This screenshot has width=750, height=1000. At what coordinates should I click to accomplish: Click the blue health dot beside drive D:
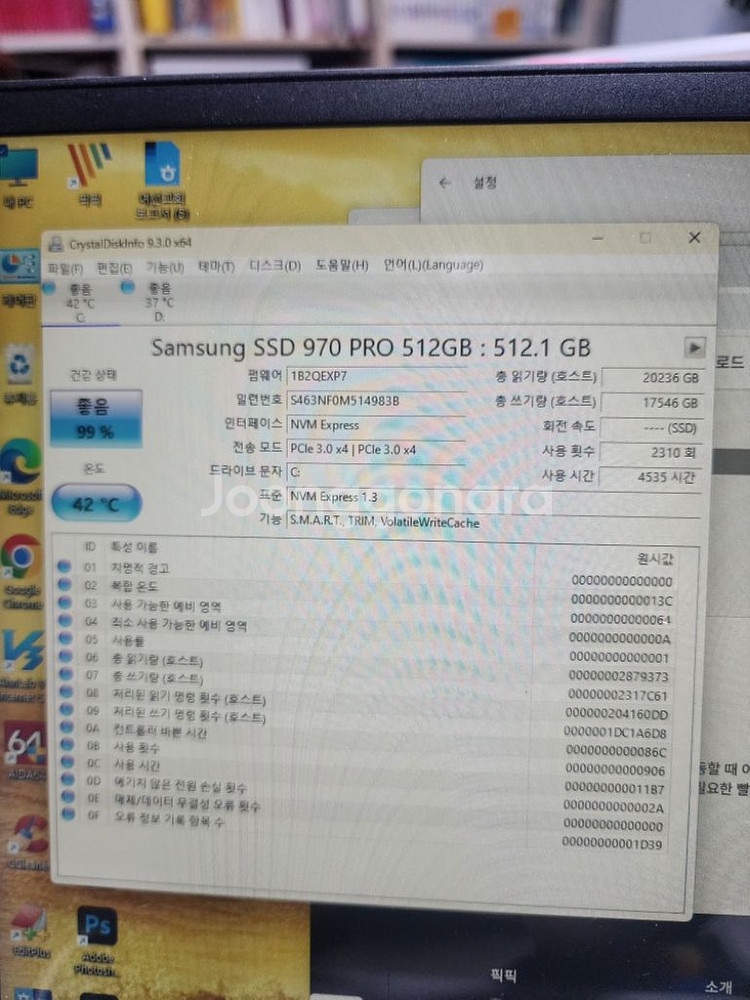[x=128, y=288]
